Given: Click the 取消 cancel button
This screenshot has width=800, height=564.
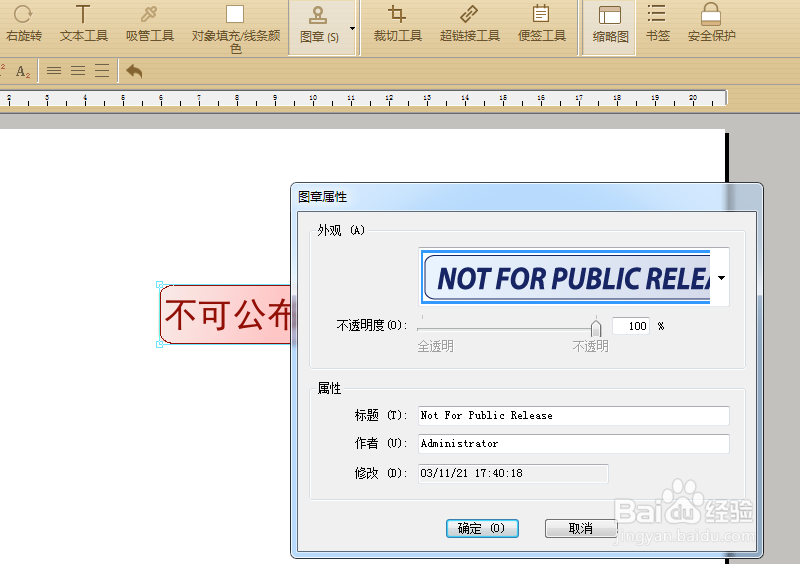Looking at the screenshot, I should 581,528.
